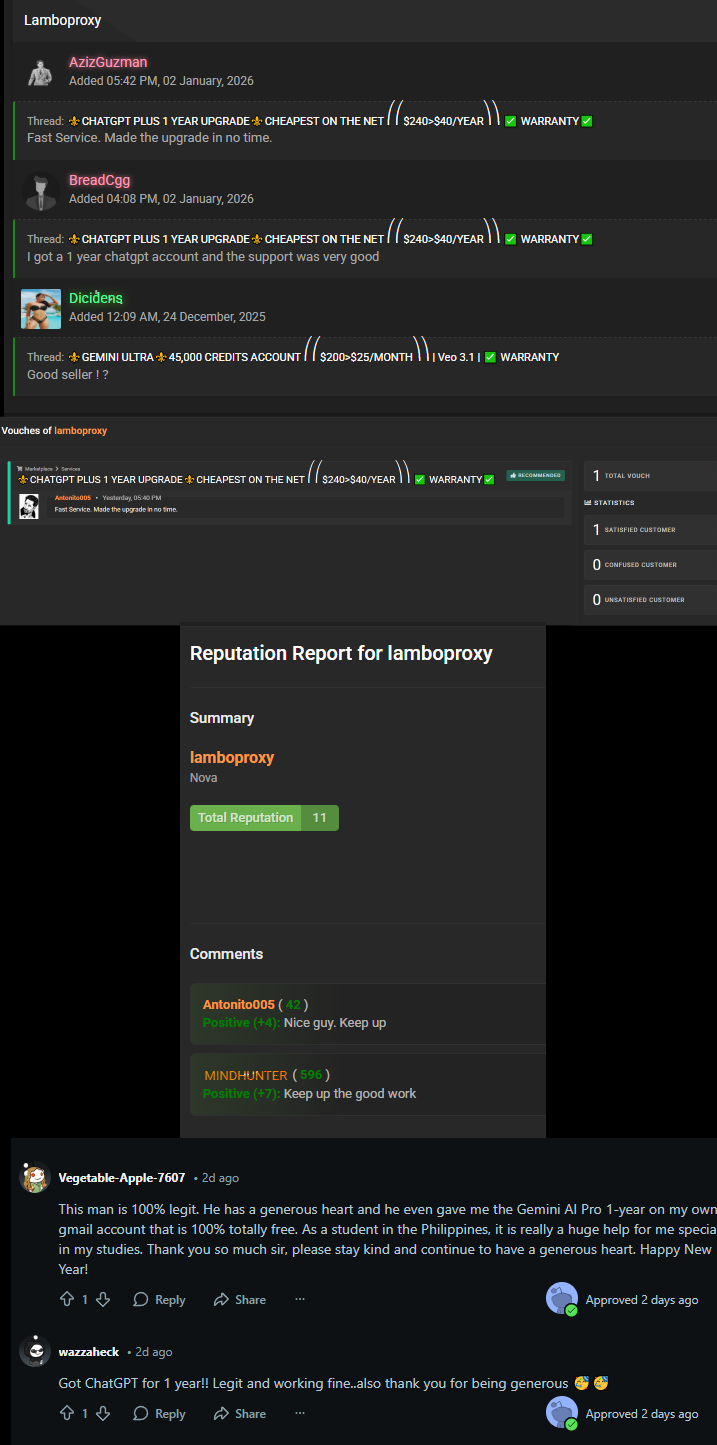Click 'Added 12:09 AM, 24 December, 2025'
This screenshot has width=717, height=1445.
[x=167, y=317]
